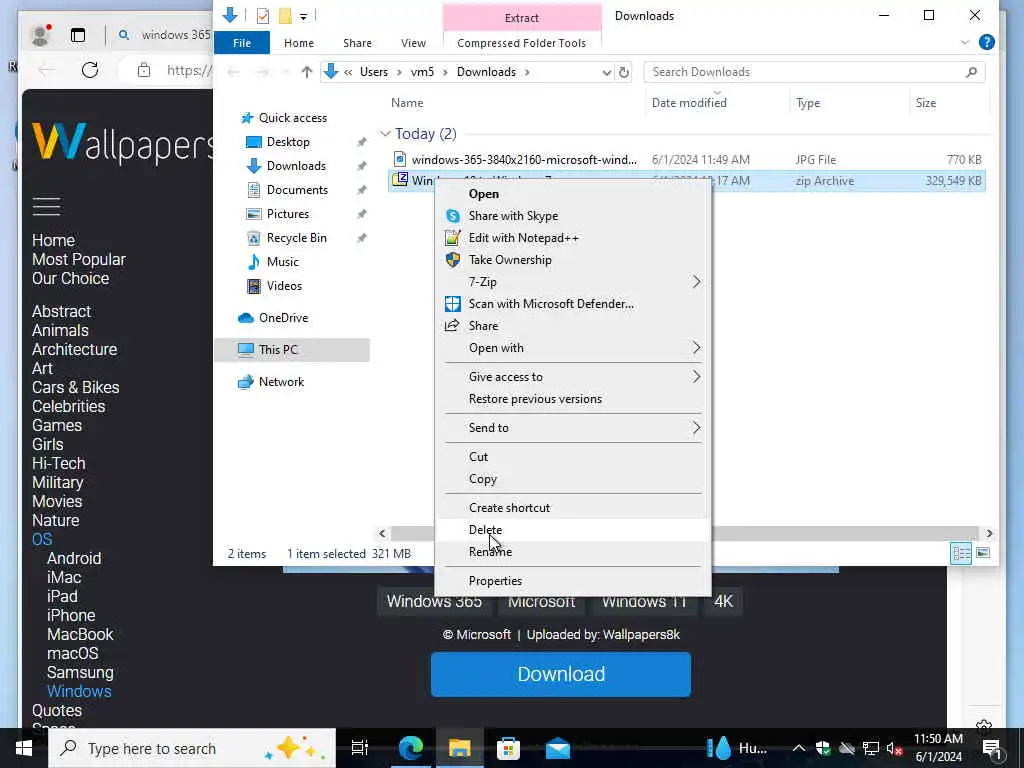Select the windows-365-3840x2160 JPG file
The height and width of the screenshot is (768, 1024).
pyautogui.click(x=524, y=160)
